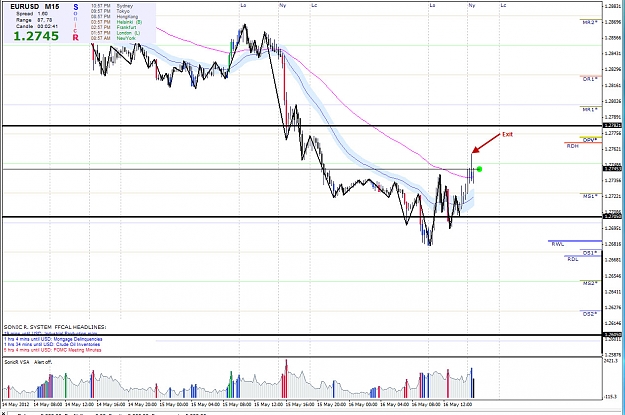This screenshot has height=415, width=625.
Task: Click the 15 May 12:00 time axis label
Action: click(x=268, y=404)
